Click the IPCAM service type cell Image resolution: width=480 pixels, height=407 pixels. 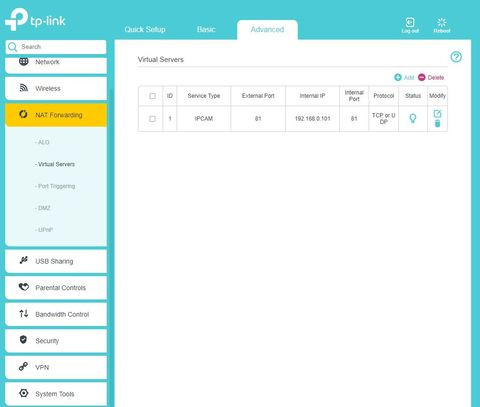click(204, 119)
